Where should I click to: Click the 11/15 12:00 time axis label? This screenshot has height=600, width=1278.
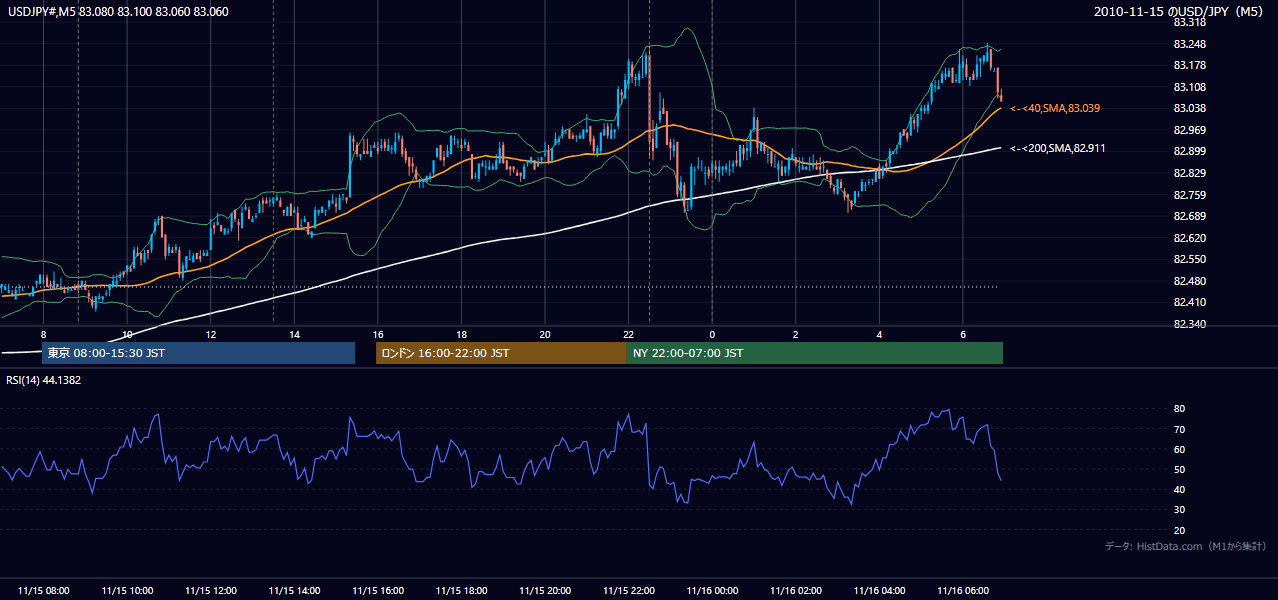point(211,591)
